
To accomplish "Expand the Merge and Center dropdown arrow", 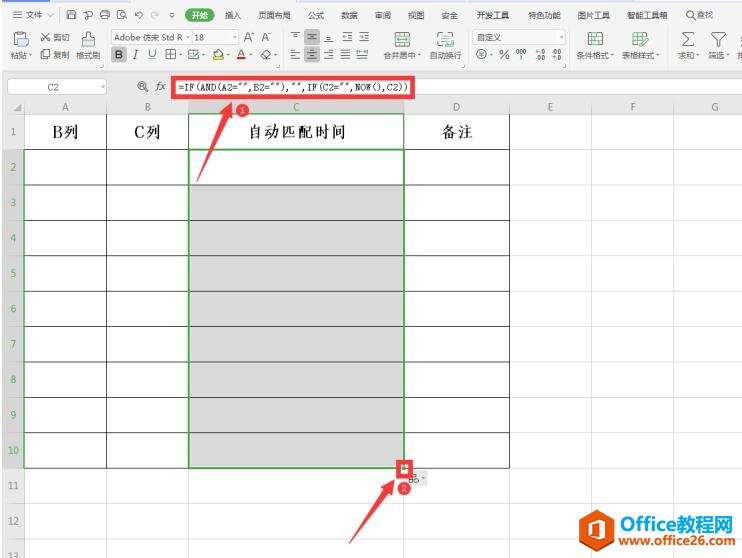I will click(419, 56).
